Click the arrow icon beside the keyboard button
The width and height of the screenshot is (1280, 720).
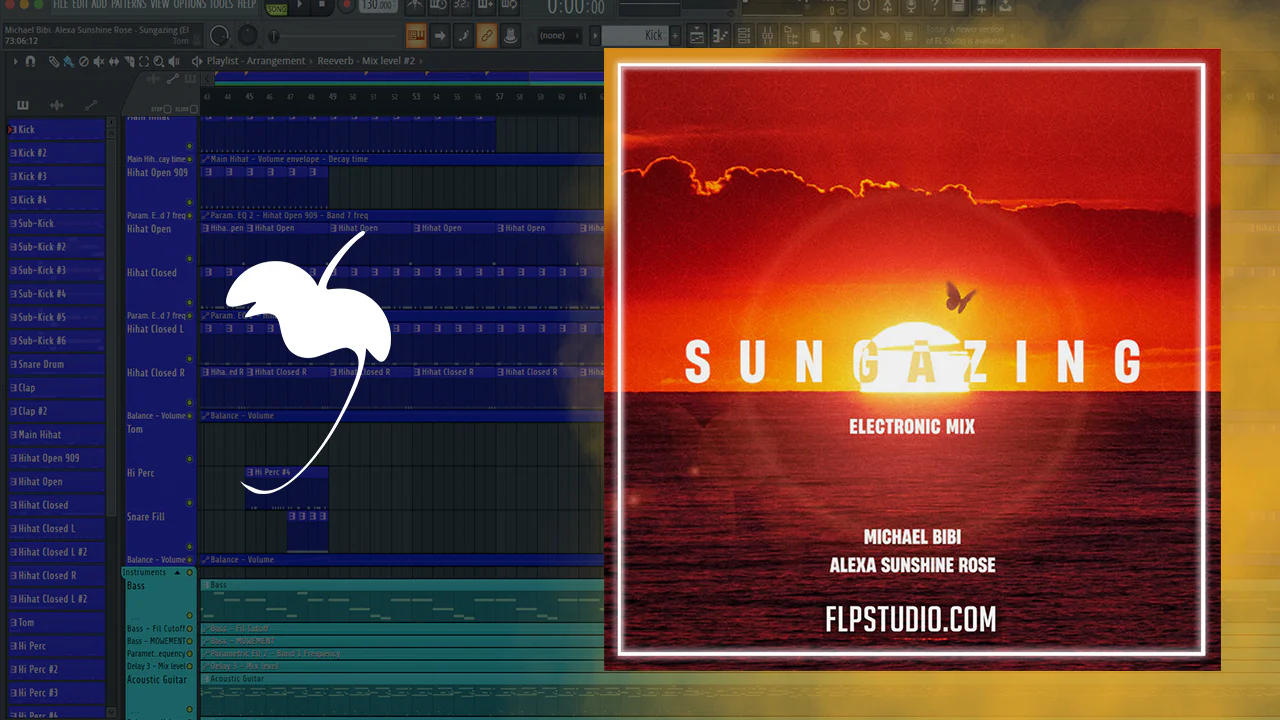[x=439, y=36]
